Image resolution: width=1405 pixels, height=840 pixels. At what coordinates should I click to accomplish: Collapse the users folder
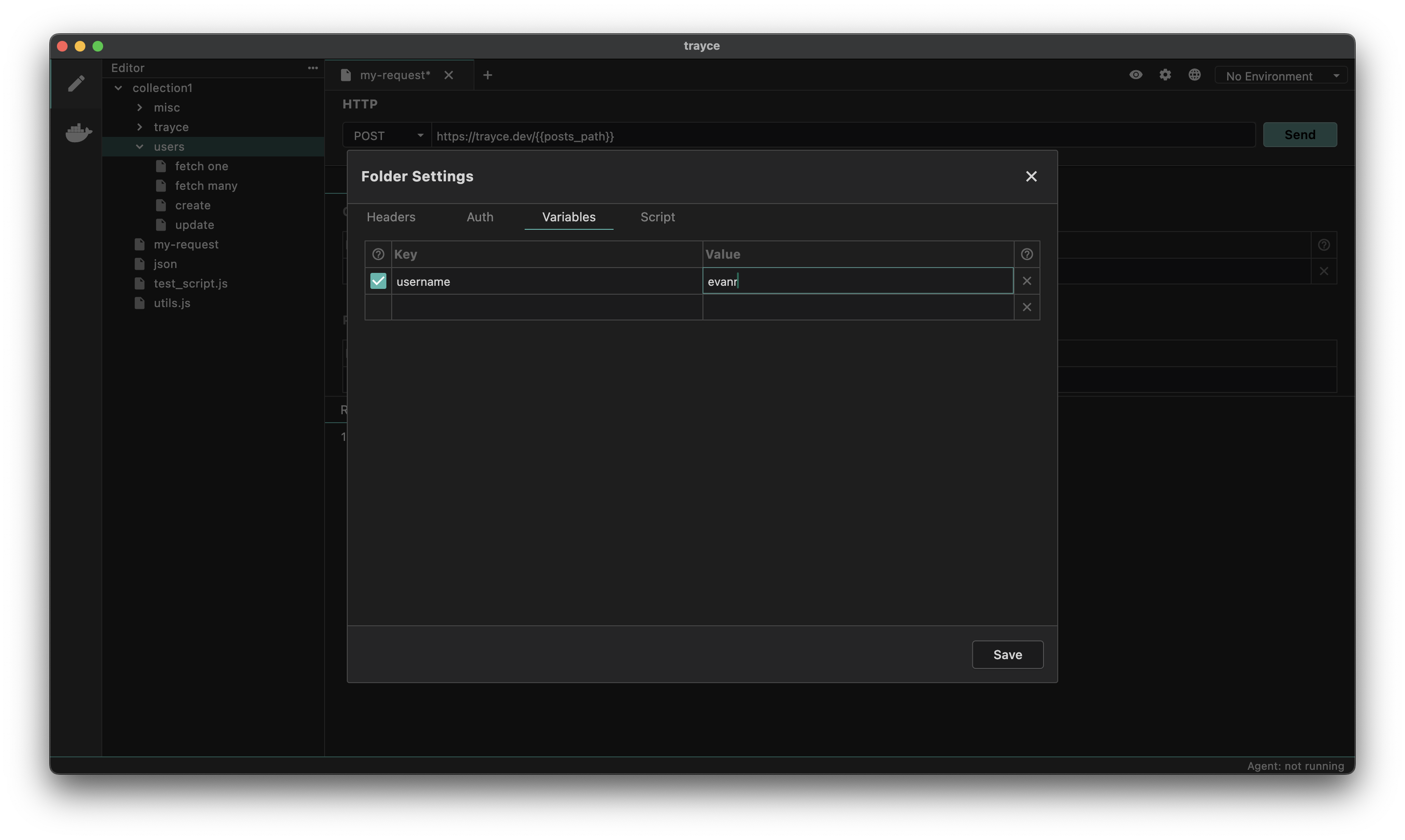coord(140,147)
